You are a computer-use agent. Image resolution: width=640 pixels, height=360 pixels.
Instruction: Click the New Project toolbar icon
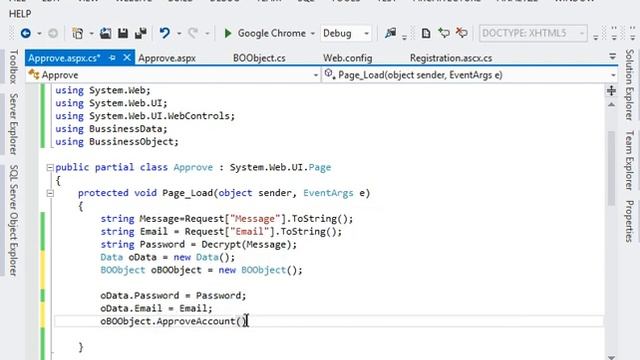coord(78,33)
